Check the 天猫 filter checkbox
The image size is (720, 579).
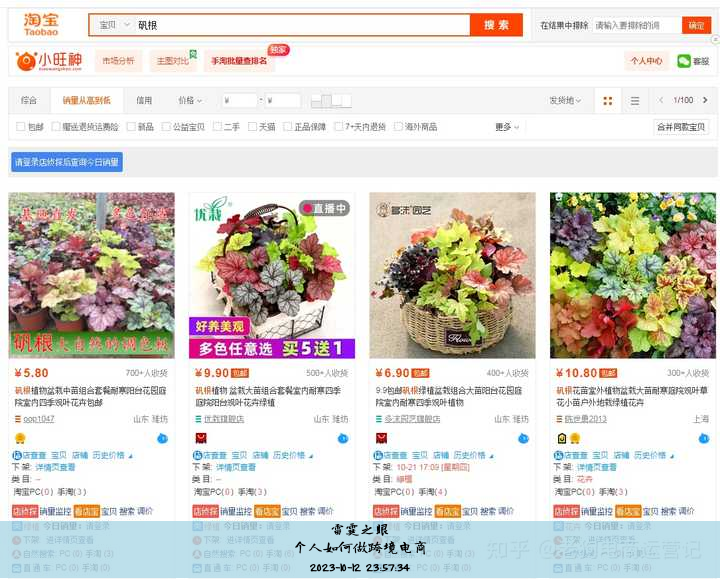pos(252,127)
